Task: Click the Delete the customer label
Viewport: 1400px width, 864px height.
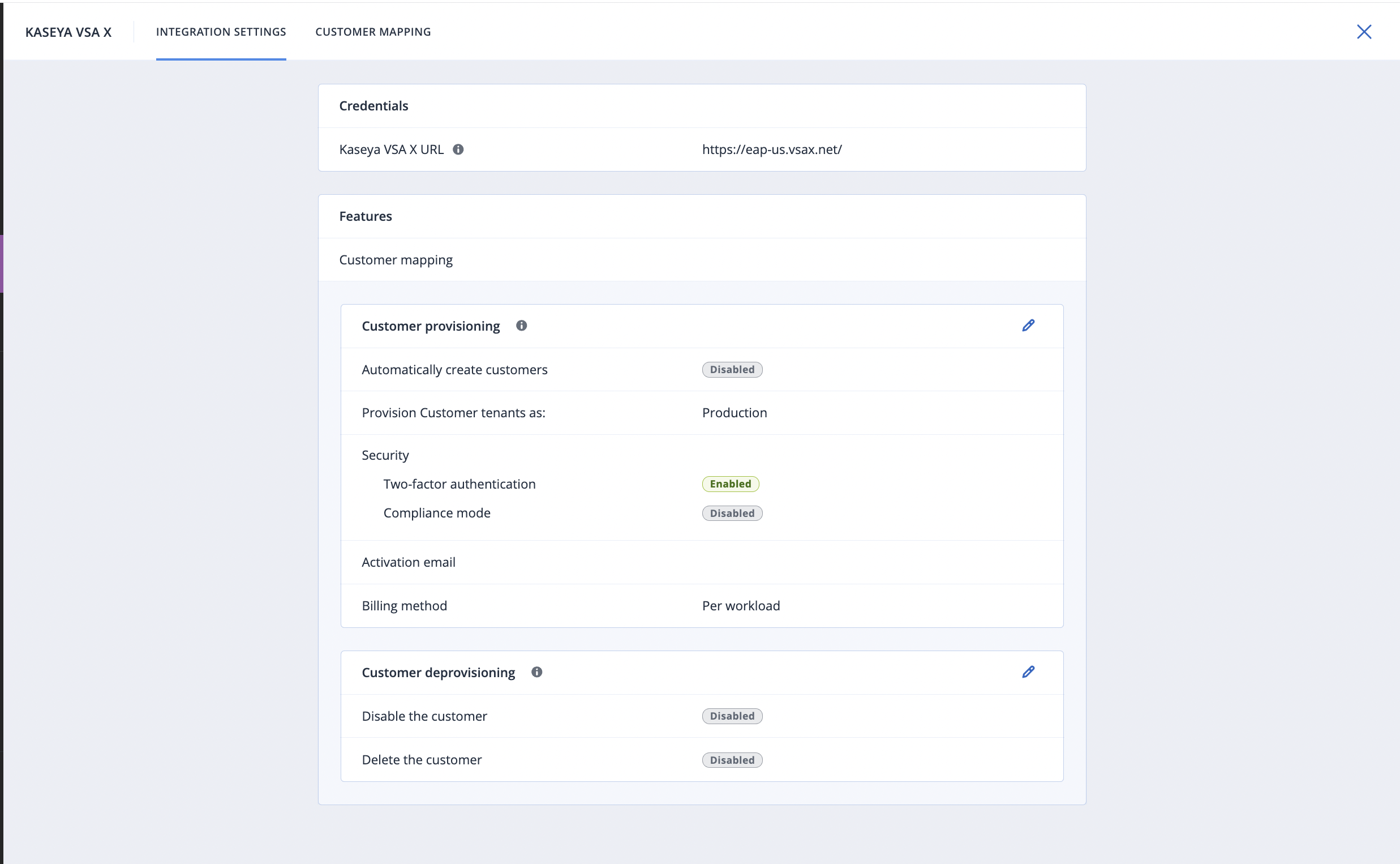Action: [x=422, y=760]
